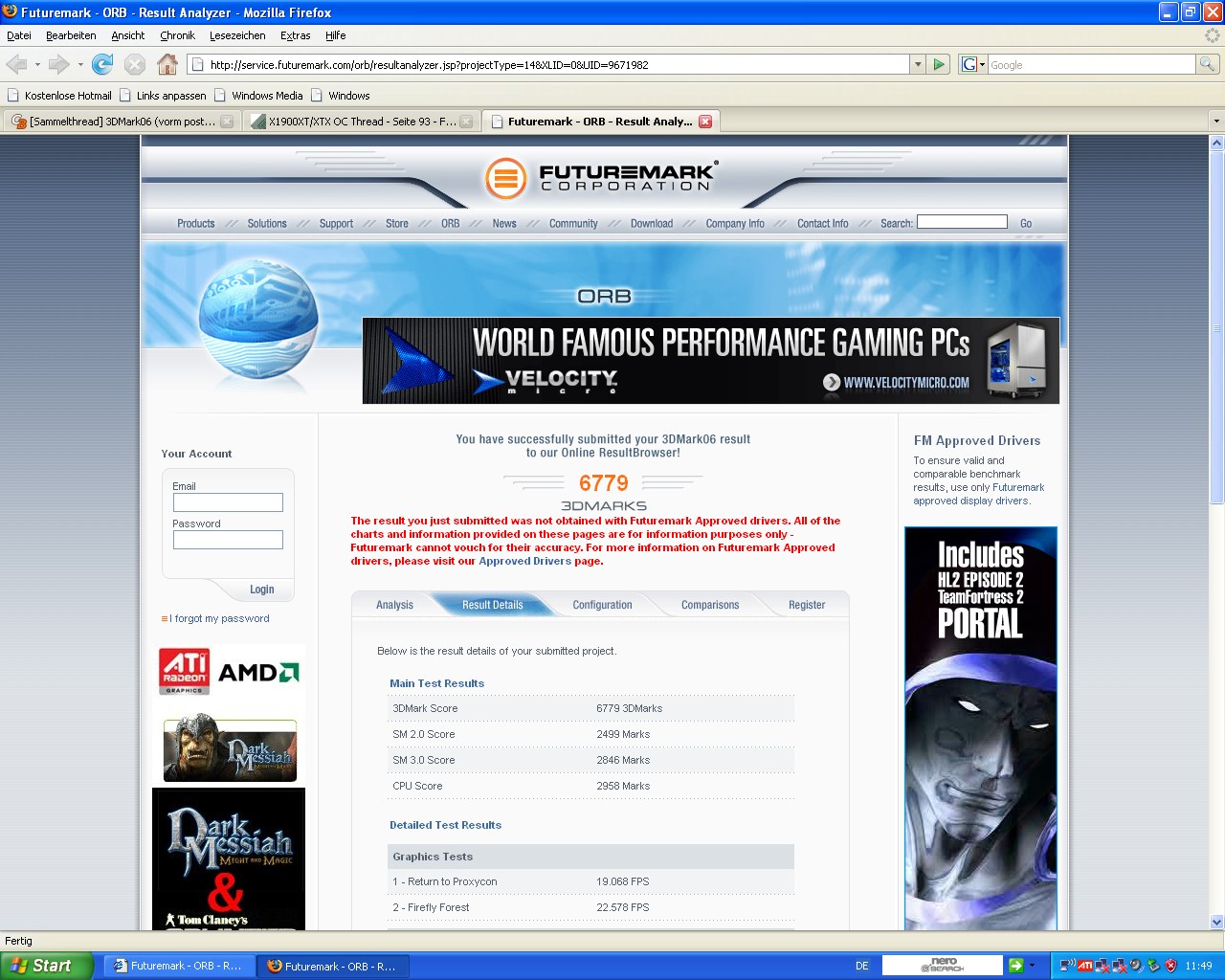Reload the page with the refresh icon
The width and height of the screenshot is (1225, 980).
[x=102, y=64]
